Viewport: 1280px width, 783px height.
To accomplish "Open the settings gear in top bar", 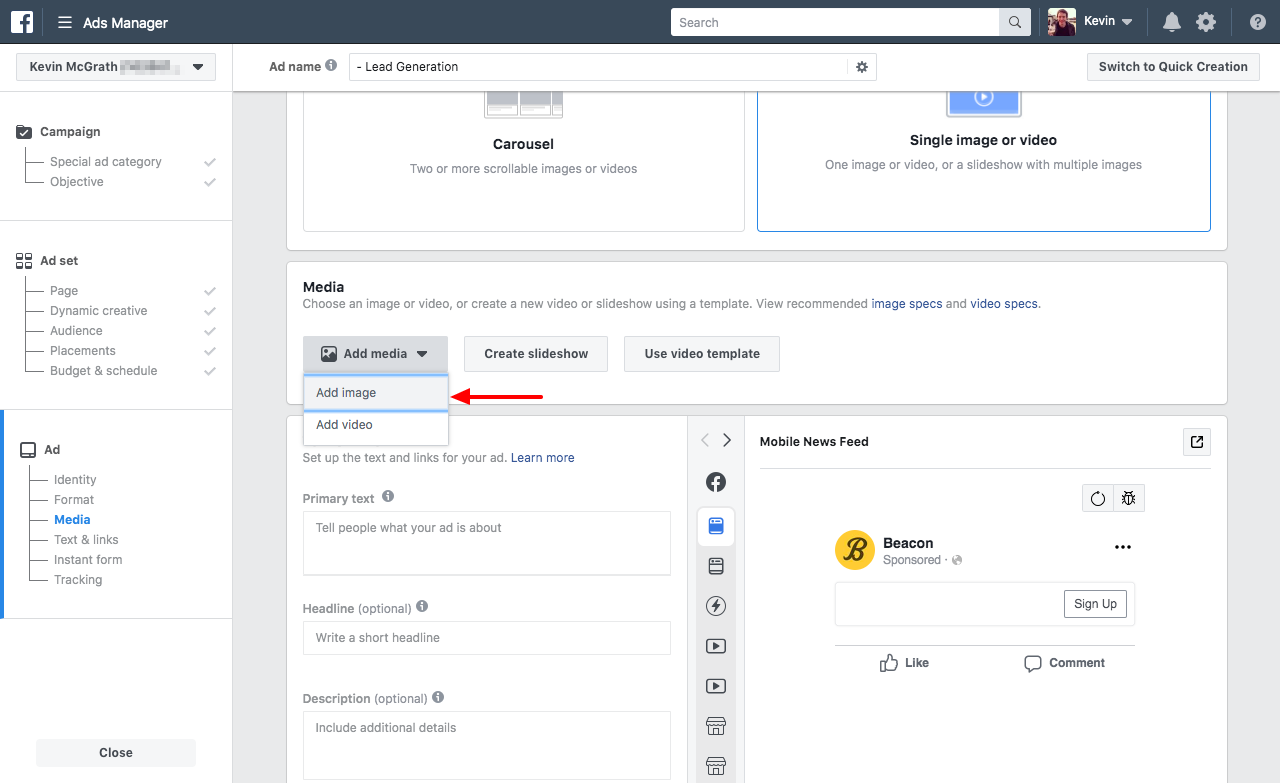I will [x=1206, y=22].
